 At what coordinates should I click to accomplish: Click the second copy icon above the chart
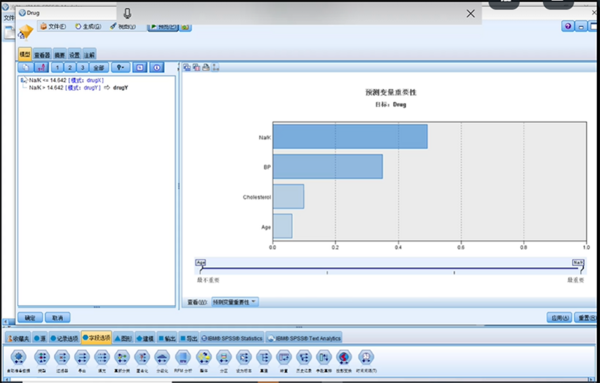(196, 67)
